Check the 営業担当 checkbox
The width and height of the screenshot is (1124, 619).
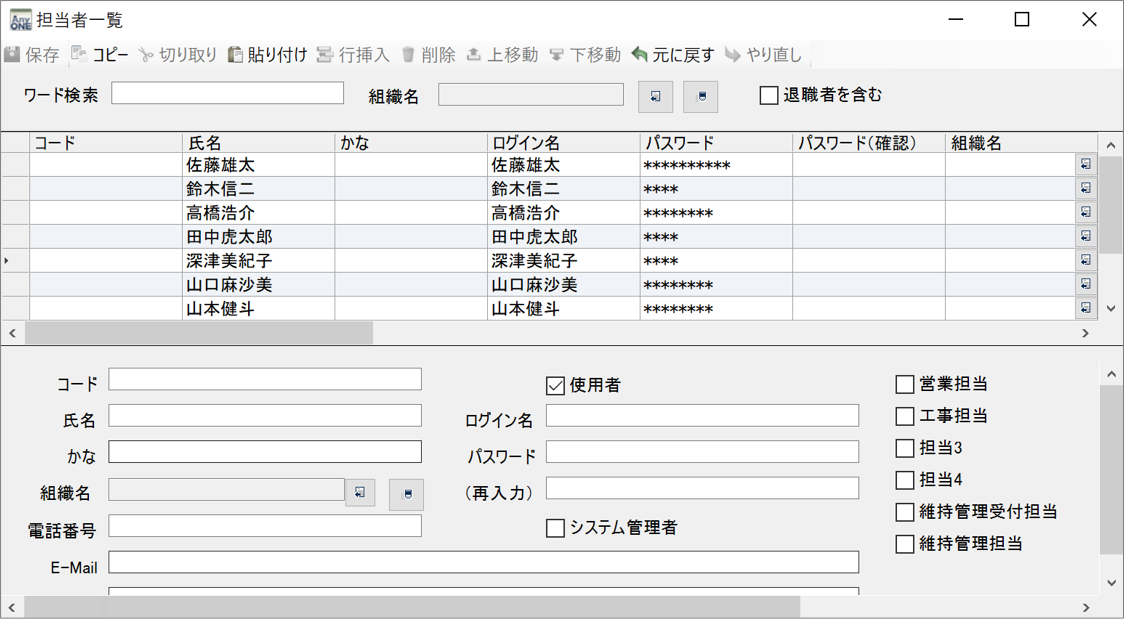(x=903, y=383)
